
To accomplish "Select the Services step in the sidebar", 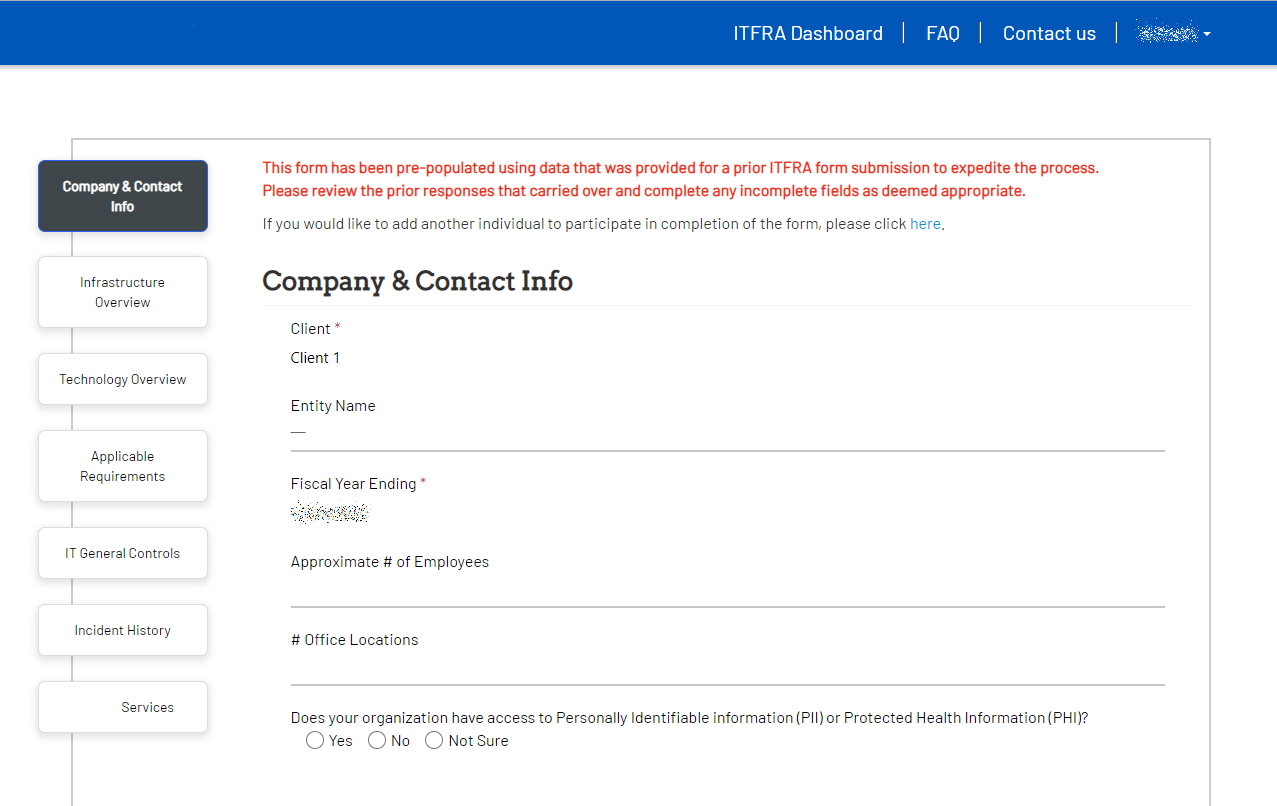I will pos(122,706).
